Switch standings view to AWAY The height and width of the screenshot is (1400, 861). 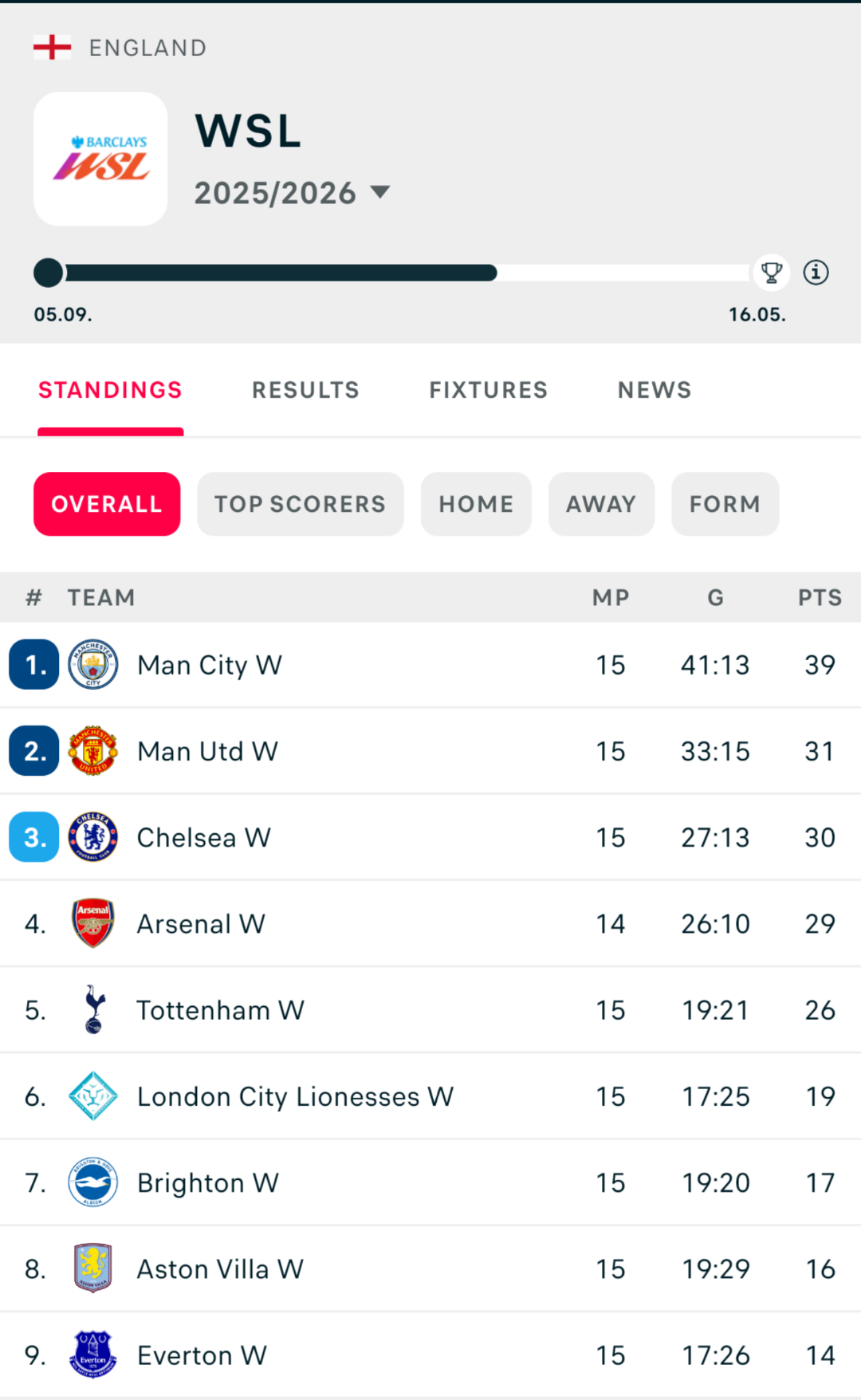coord(601,504)
